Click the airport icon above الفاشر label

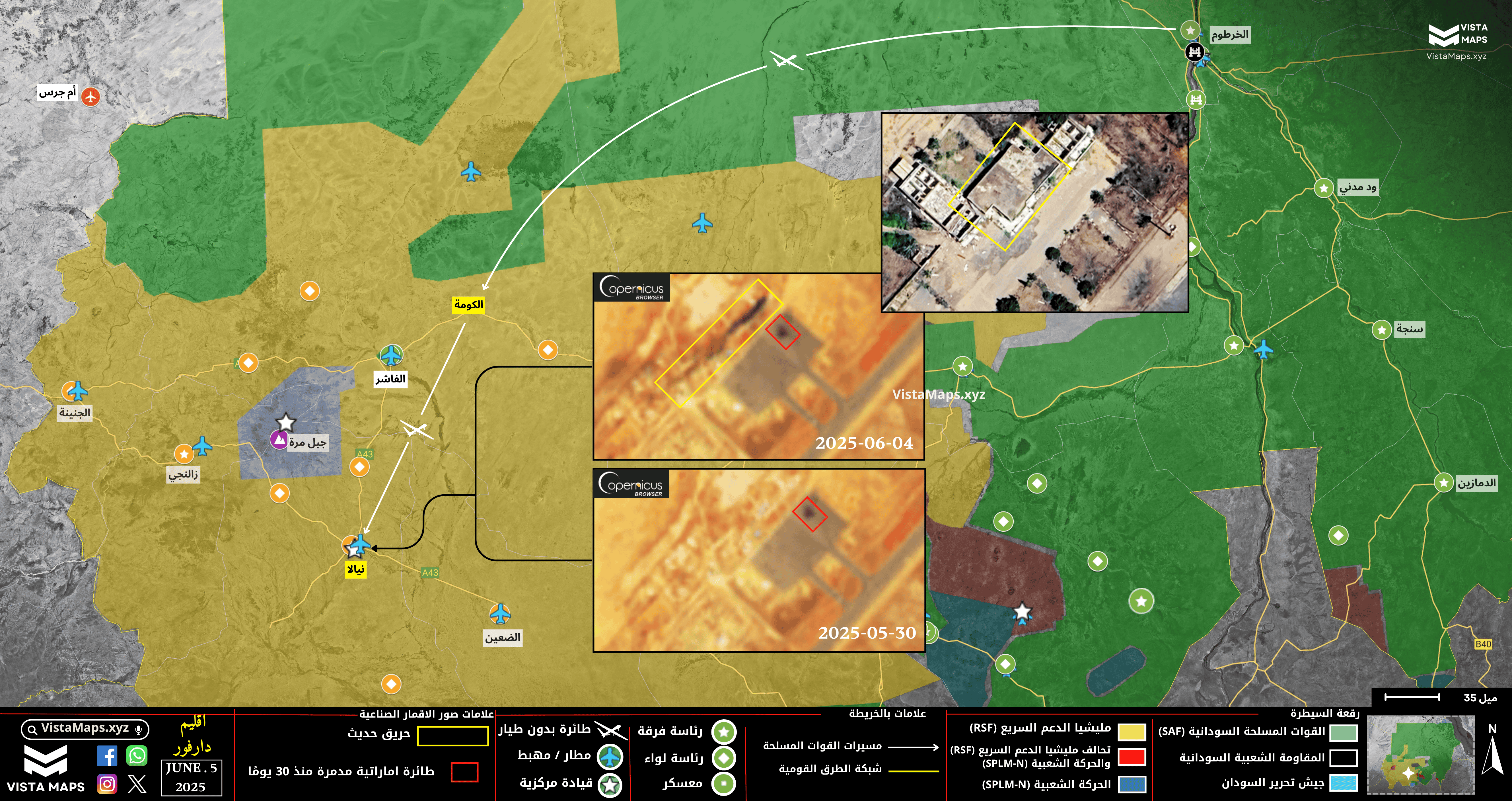[x=391, y=355]
